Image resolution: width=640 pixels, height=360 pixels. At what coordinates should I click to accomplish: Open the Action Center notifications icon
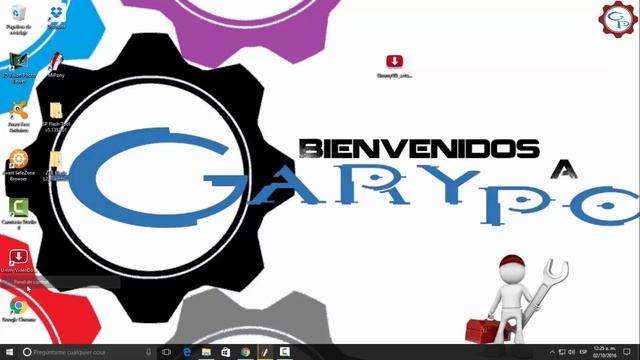[627, 352]
